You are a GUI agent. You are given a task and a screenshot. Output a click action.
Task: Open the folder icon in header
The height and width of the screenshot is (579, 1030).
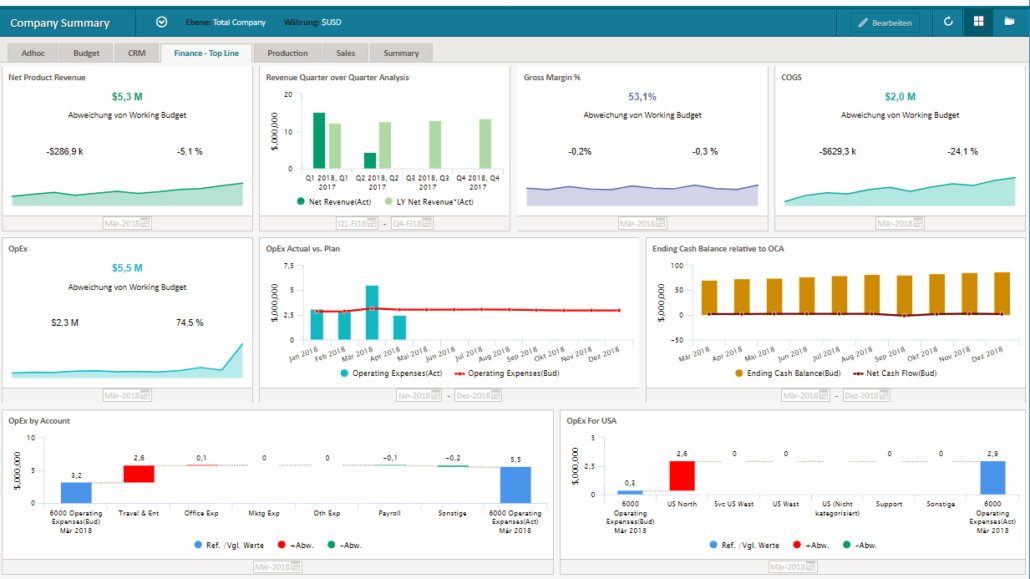(1009, 22)
